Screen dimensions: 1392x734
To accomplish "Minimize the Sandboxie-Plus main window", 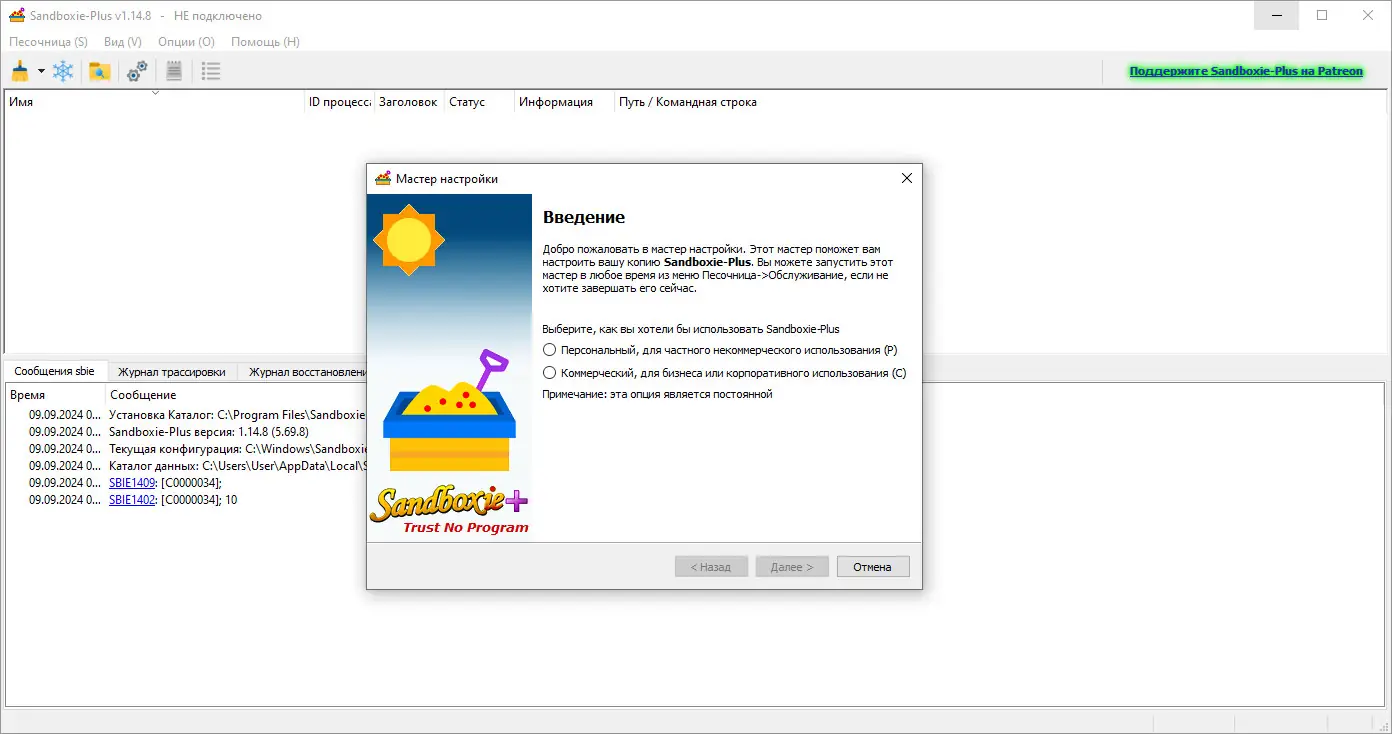I will coord(1276,16).
